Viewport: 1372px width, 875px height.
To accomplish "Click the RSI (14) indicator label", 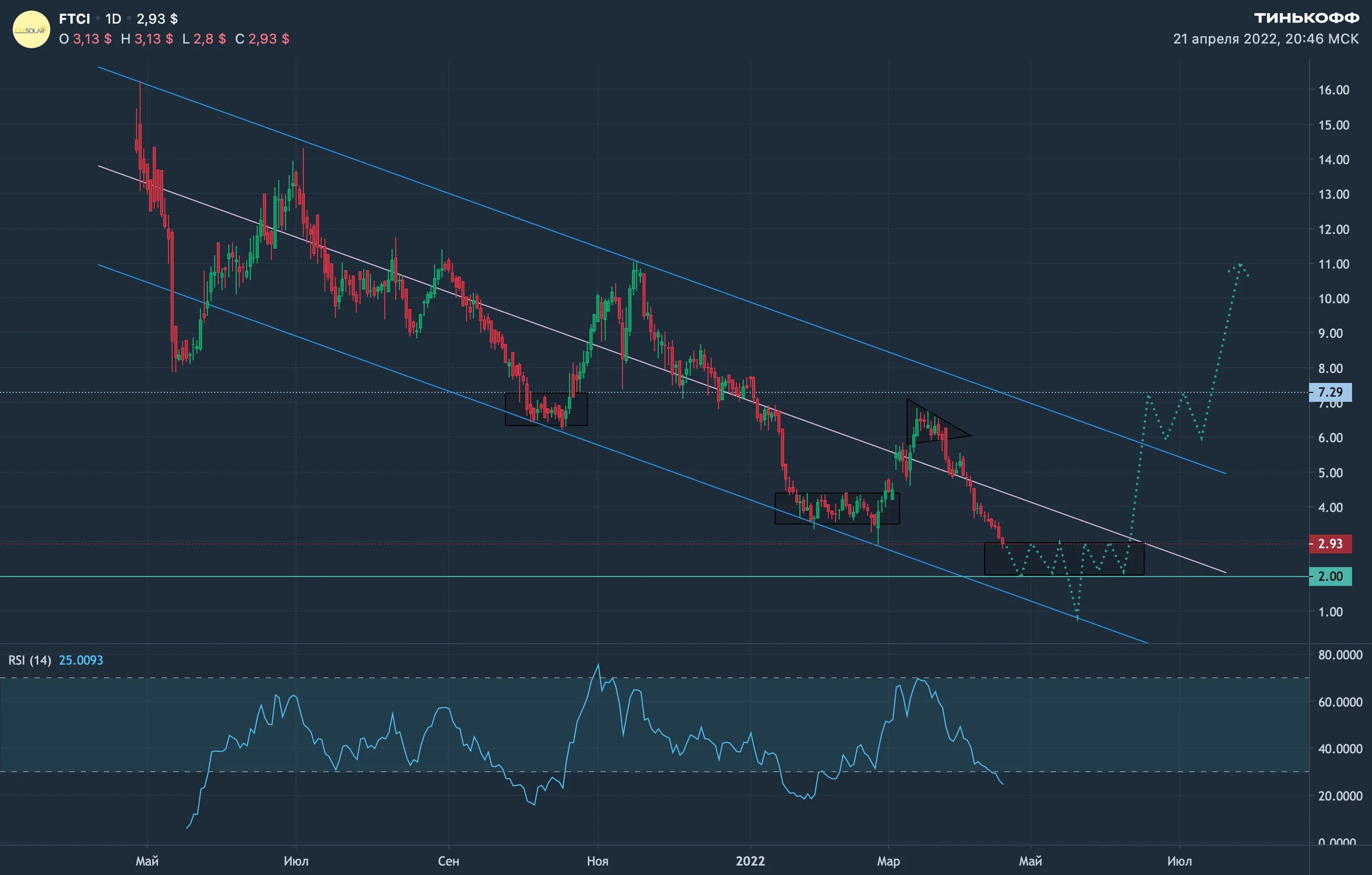I will click(x=29, y=660).
